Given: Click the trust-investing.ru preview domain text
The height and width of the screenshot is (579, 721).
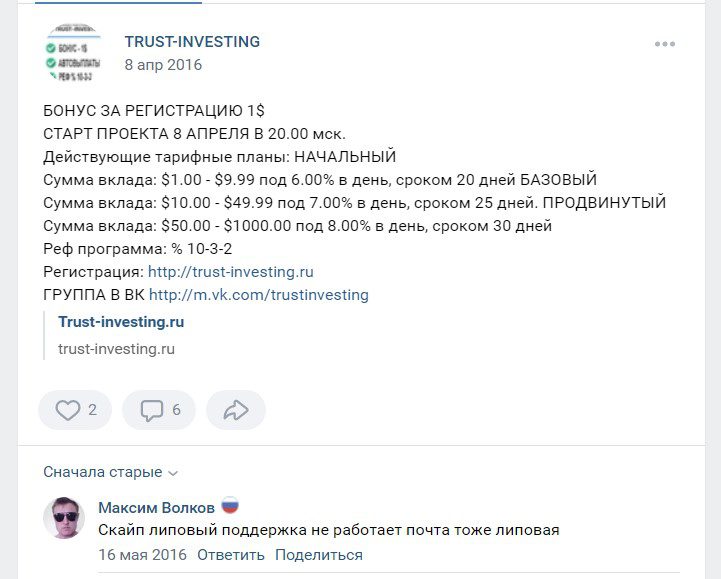Looking at the screenshot, I should coord(116,349).
